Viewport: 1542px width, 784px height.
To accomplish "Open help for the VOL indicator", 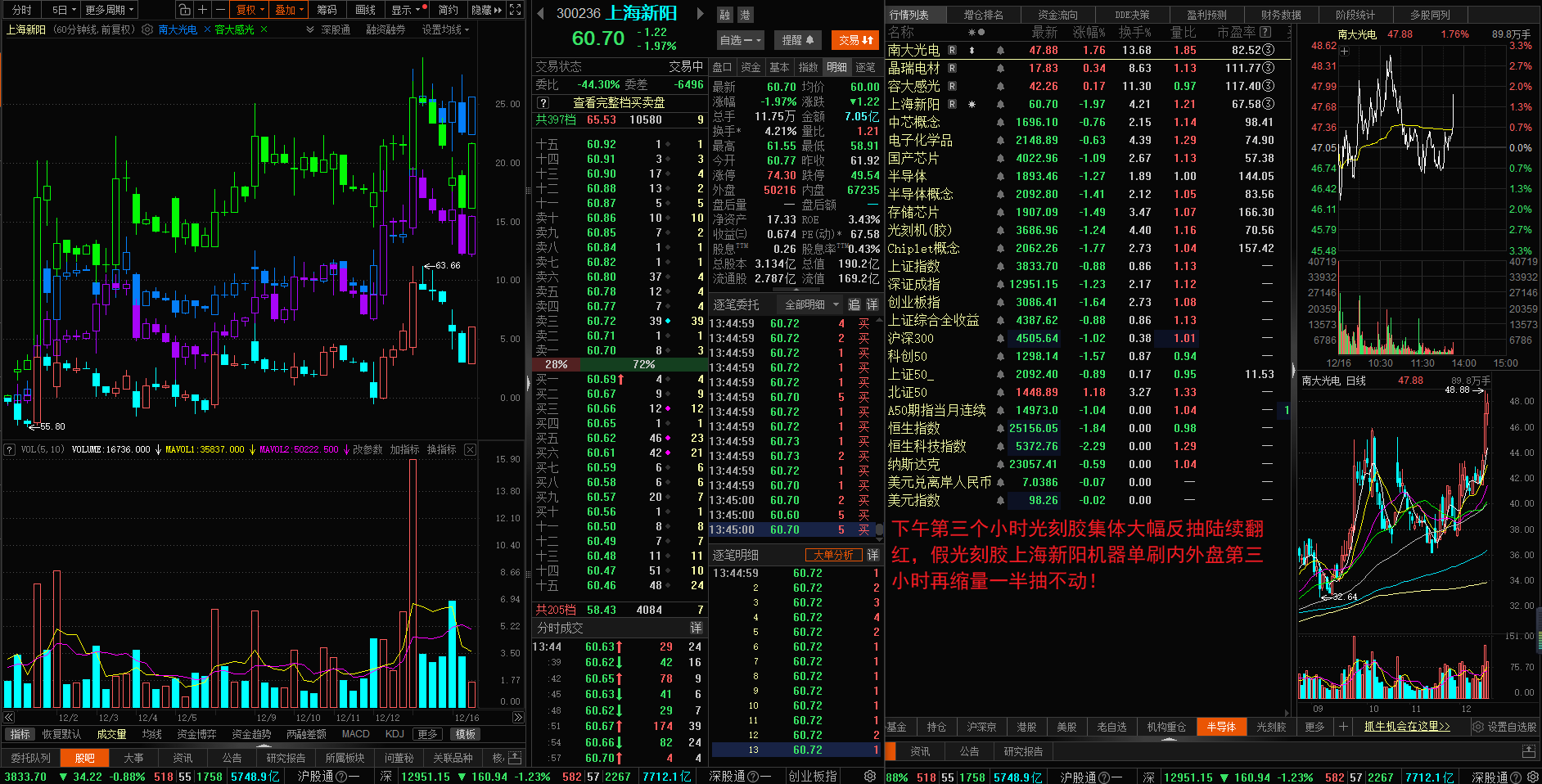I will pos(10,449).
